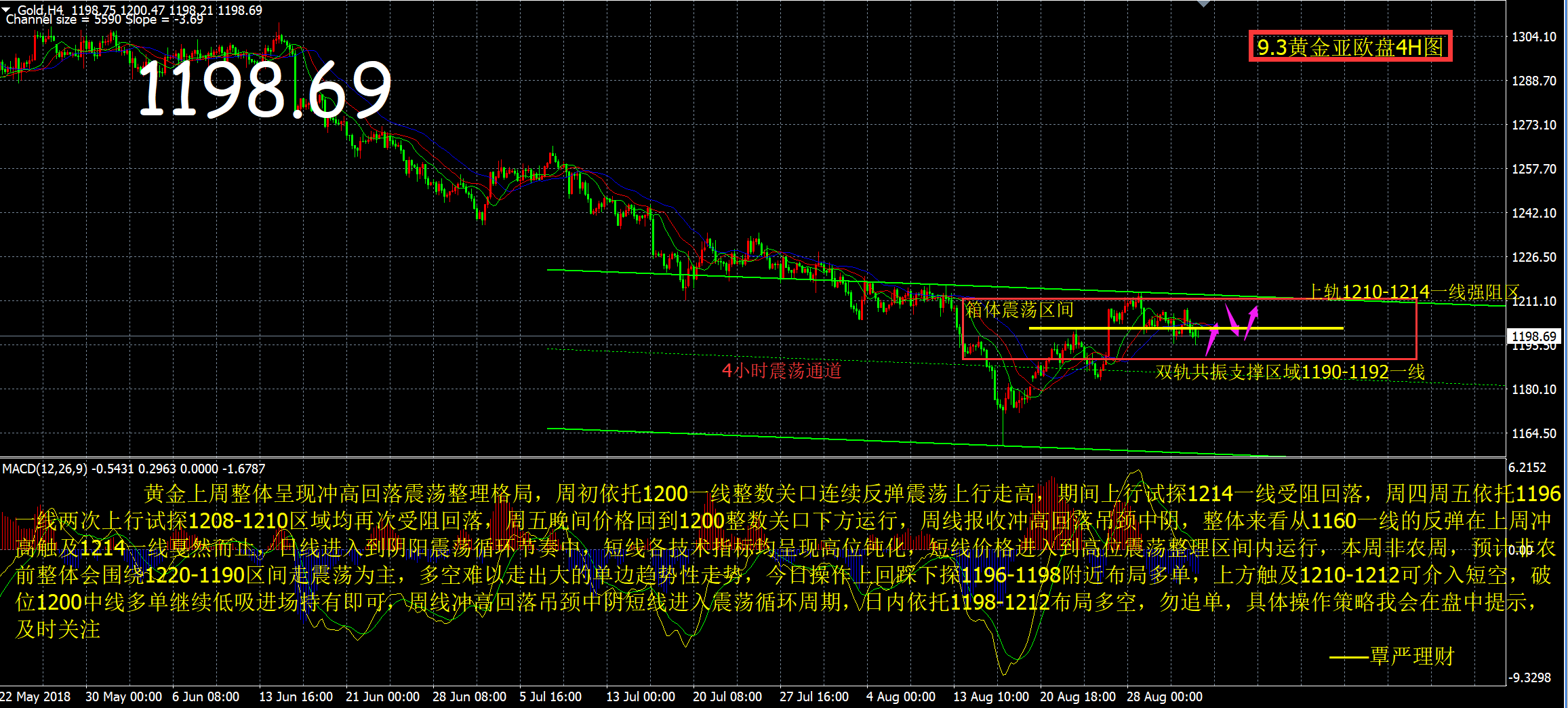
Task: Click the '覃严理财' signature text
Action: tap(1412, 656)
